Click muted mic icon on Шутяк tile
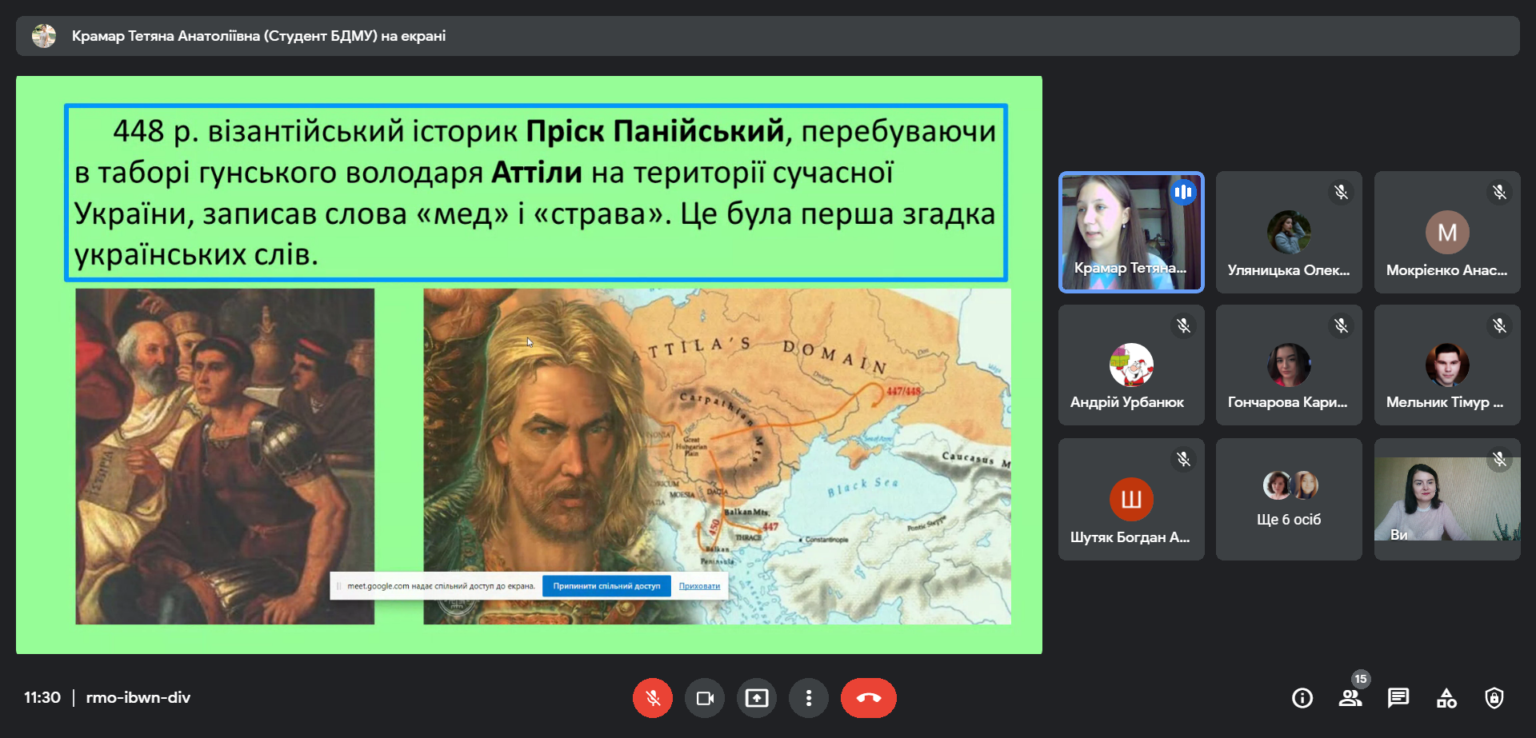 pos(1183,459)
